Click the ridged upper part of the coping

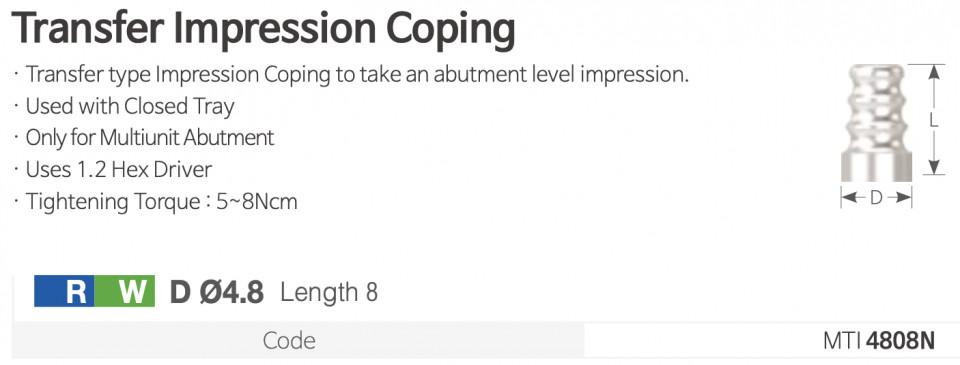click(876, 107)
